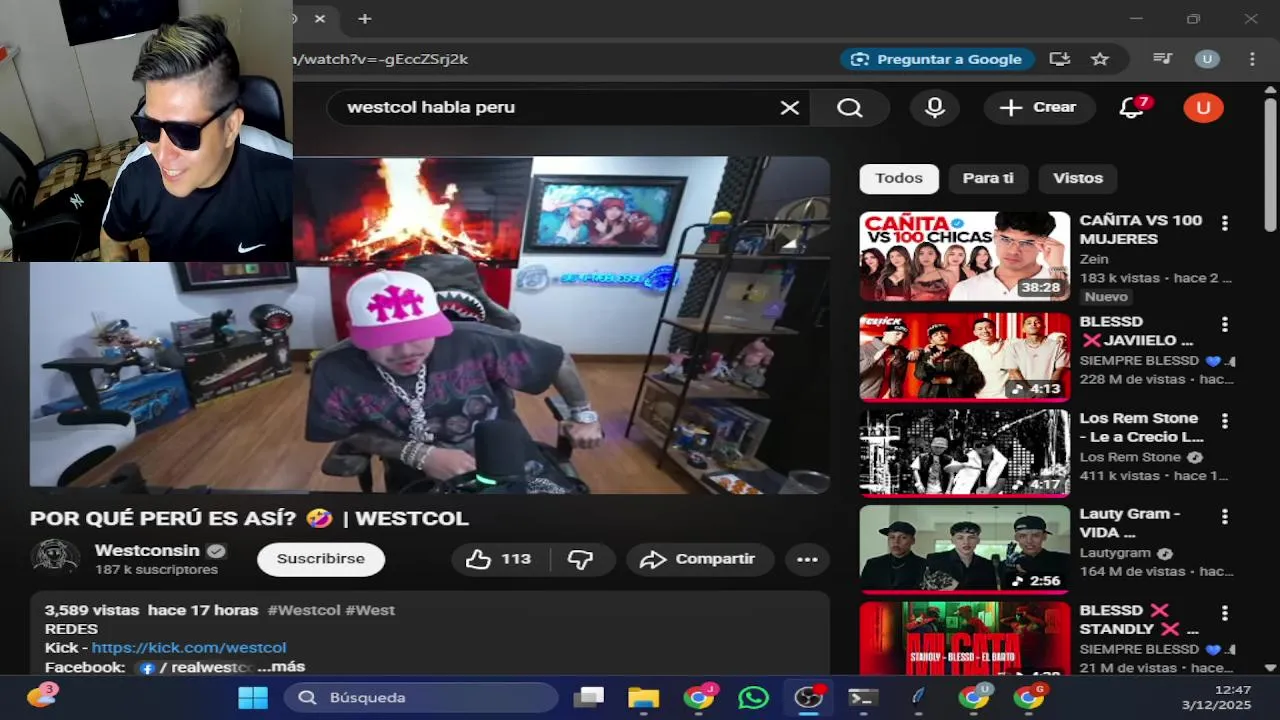Open Task View on the taskbar
This screenshot has width=1280, height=720.
coord(589,698)
